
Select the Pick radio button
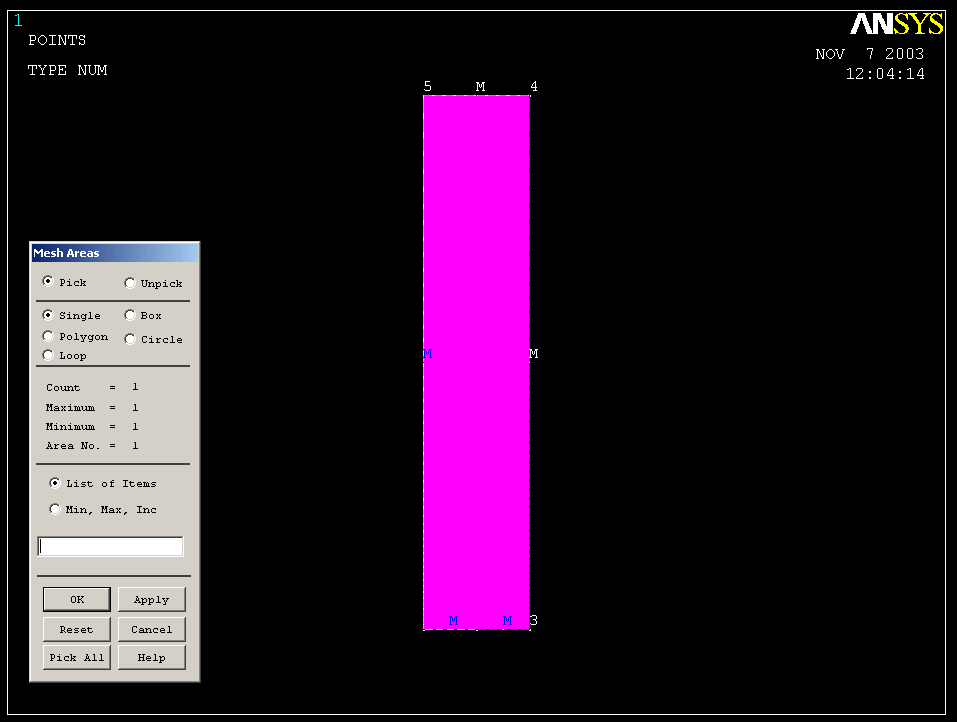pos(48,281)
